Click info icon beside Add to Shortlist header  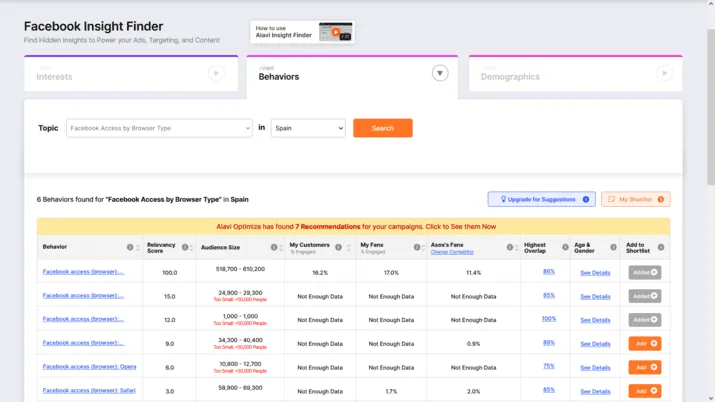click(661, 247)
